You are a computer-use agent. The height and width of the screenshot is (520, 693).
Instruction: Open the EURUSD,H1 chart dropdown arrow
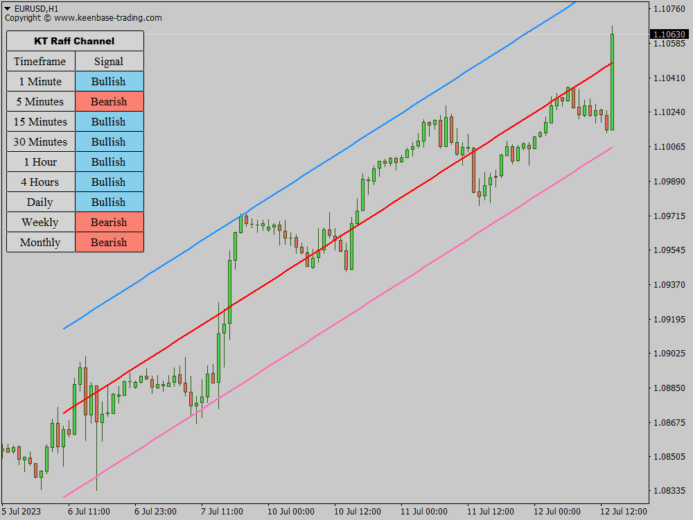pyautogui.click(x=7, y=8)
